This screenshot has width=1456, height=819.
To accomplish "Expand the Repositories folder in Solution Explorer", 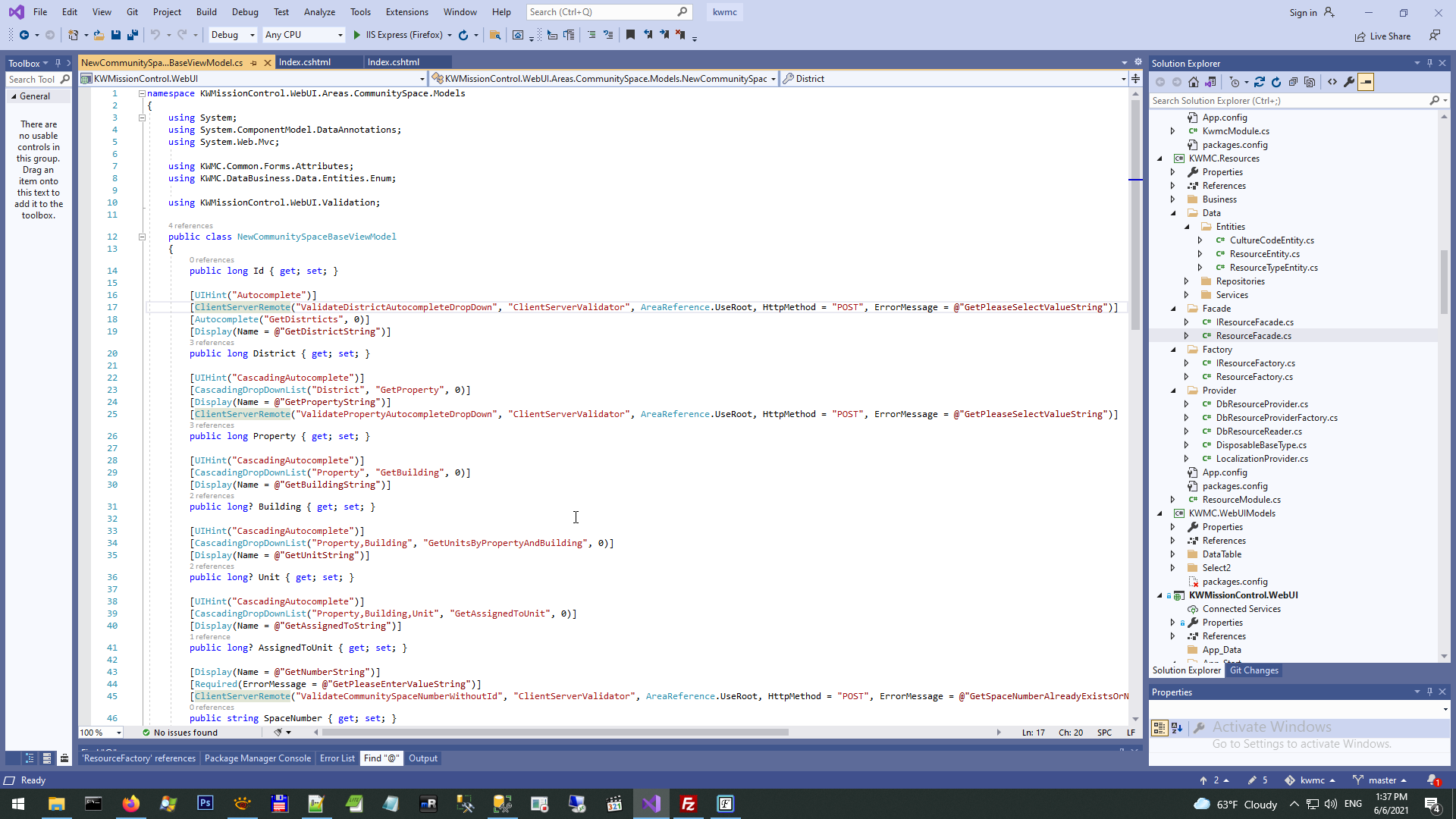I will (1187, 281).
